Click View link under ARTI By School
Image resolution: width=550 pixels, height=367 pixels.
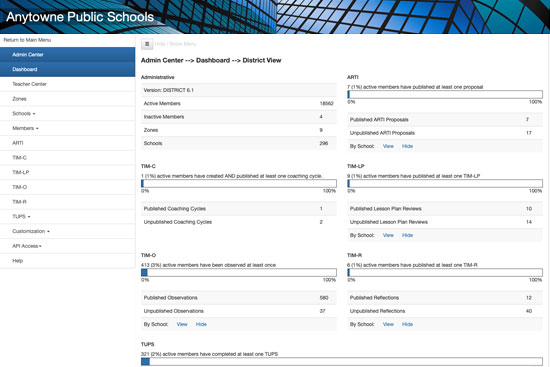tap(388, 146)
